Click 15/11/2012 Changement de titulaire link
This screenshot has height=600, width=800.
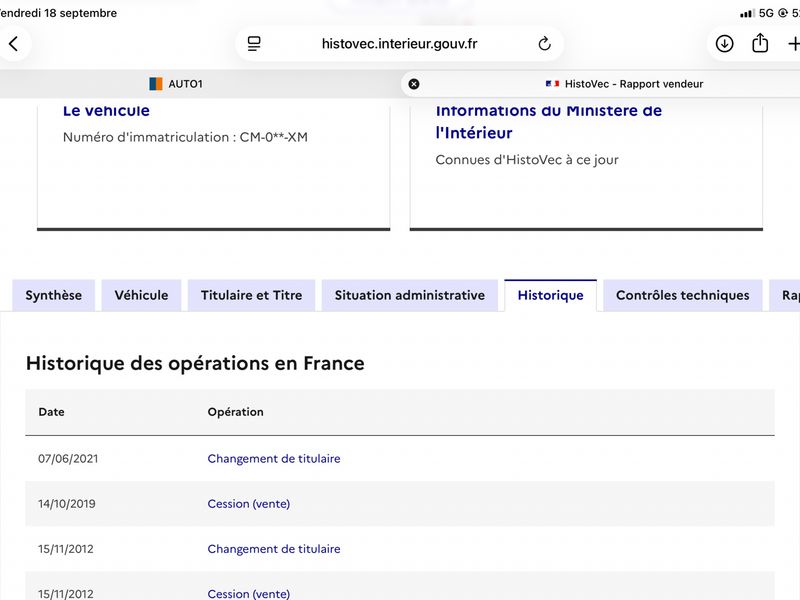point(274,549)
